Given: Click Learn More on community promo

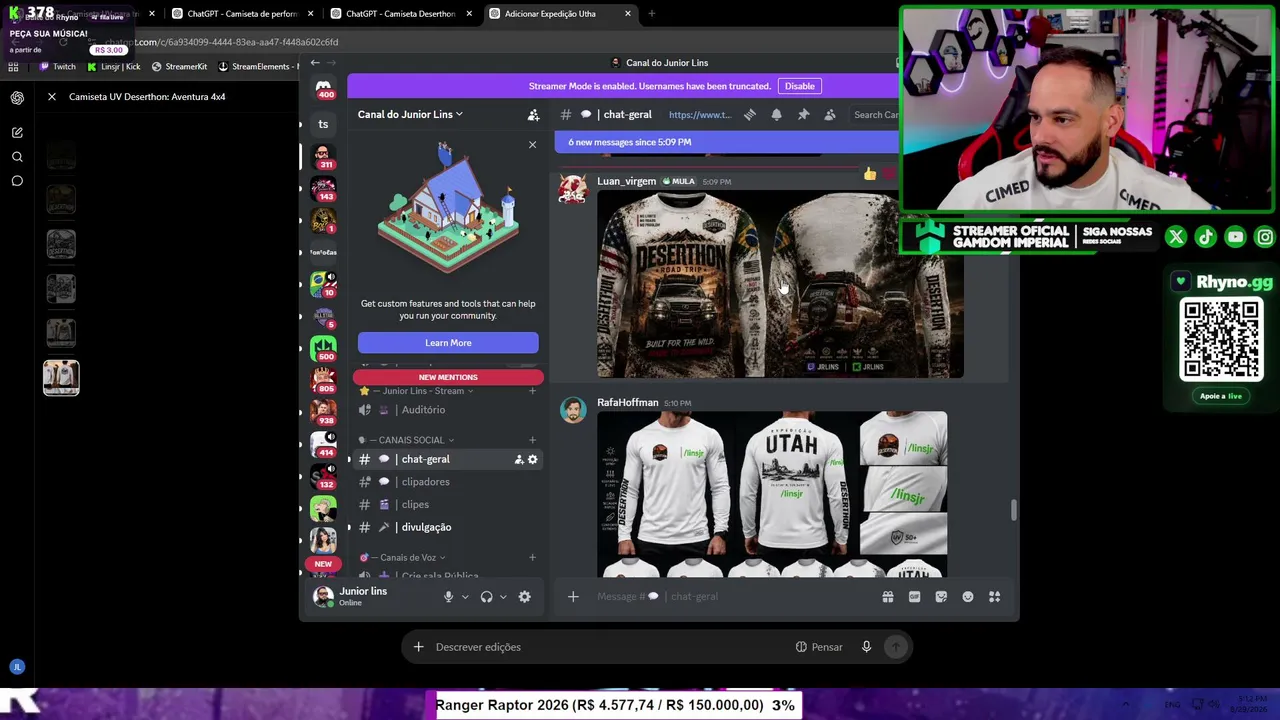Looking at the screenshot, I should point(448,343).
